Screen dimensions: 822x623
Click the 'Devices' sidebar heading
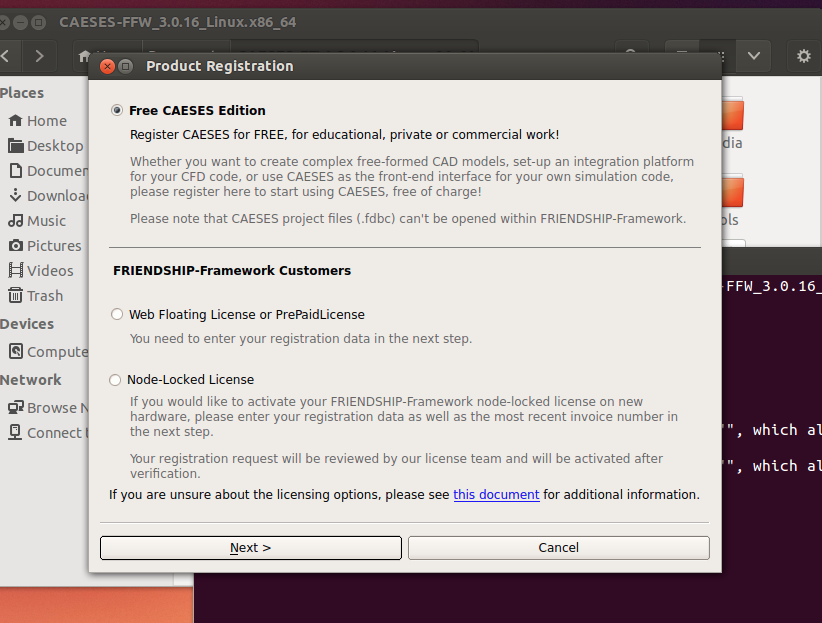tap(27, 324)
